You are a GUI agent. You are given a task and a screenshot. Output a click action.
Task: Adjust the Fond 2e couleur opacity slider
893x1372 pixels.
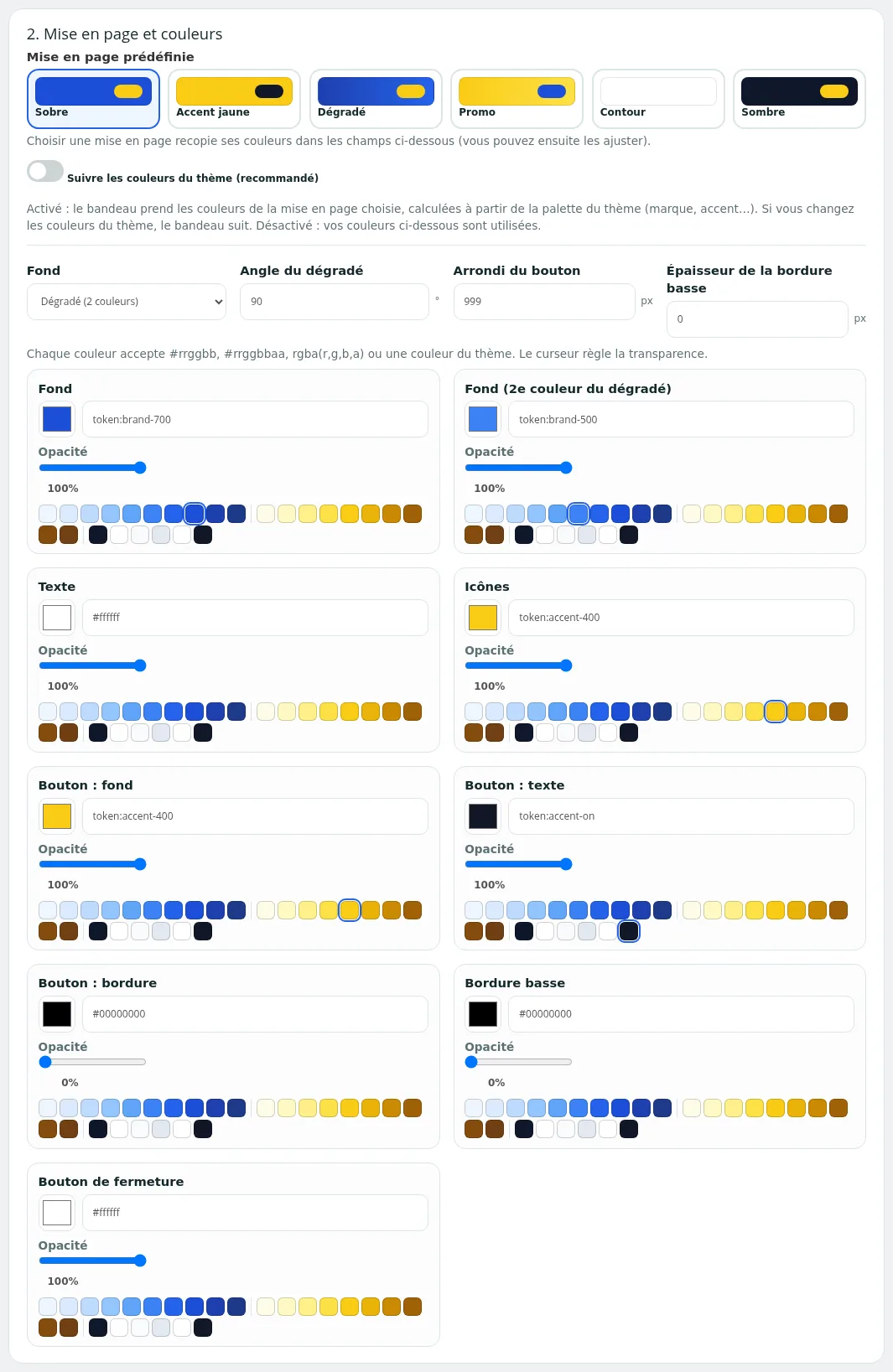click(518, 468)
